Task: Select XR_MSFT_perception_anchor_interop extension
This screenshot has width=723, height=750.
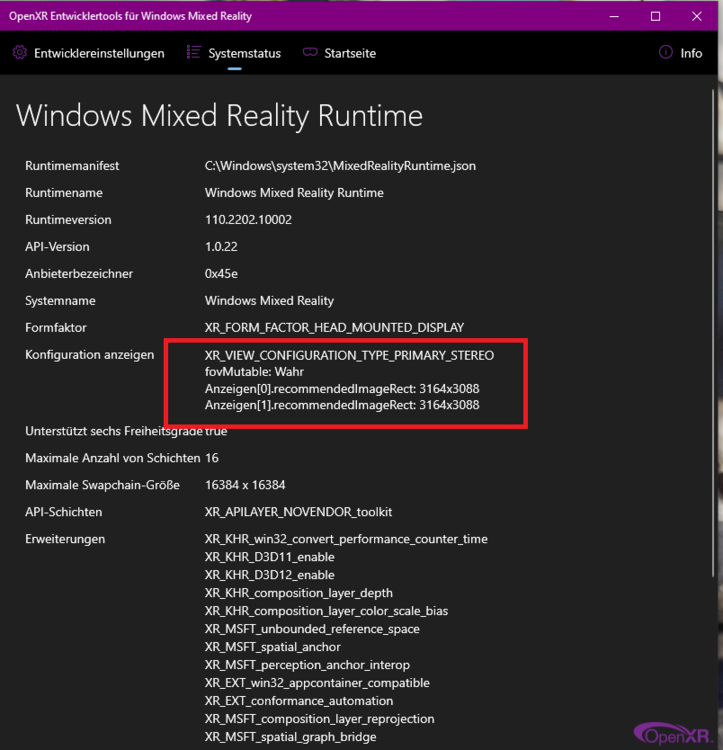Action: coord(307,665)
